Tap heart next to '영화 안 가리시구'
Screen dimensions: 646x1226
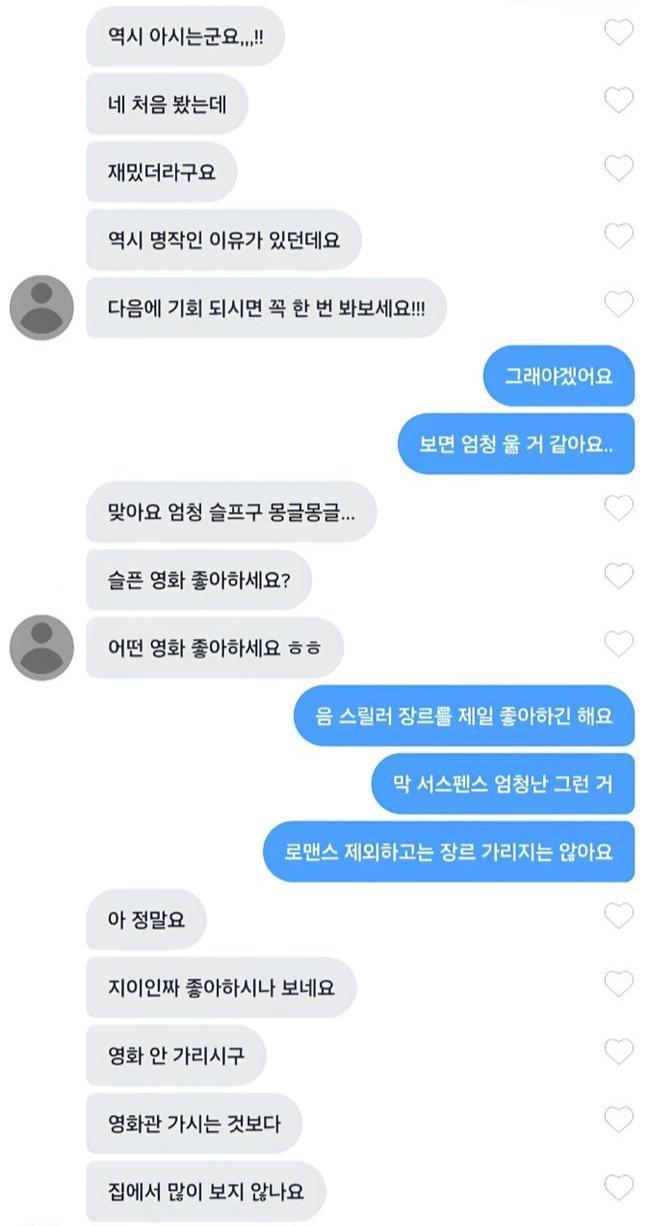(619, 1052)
